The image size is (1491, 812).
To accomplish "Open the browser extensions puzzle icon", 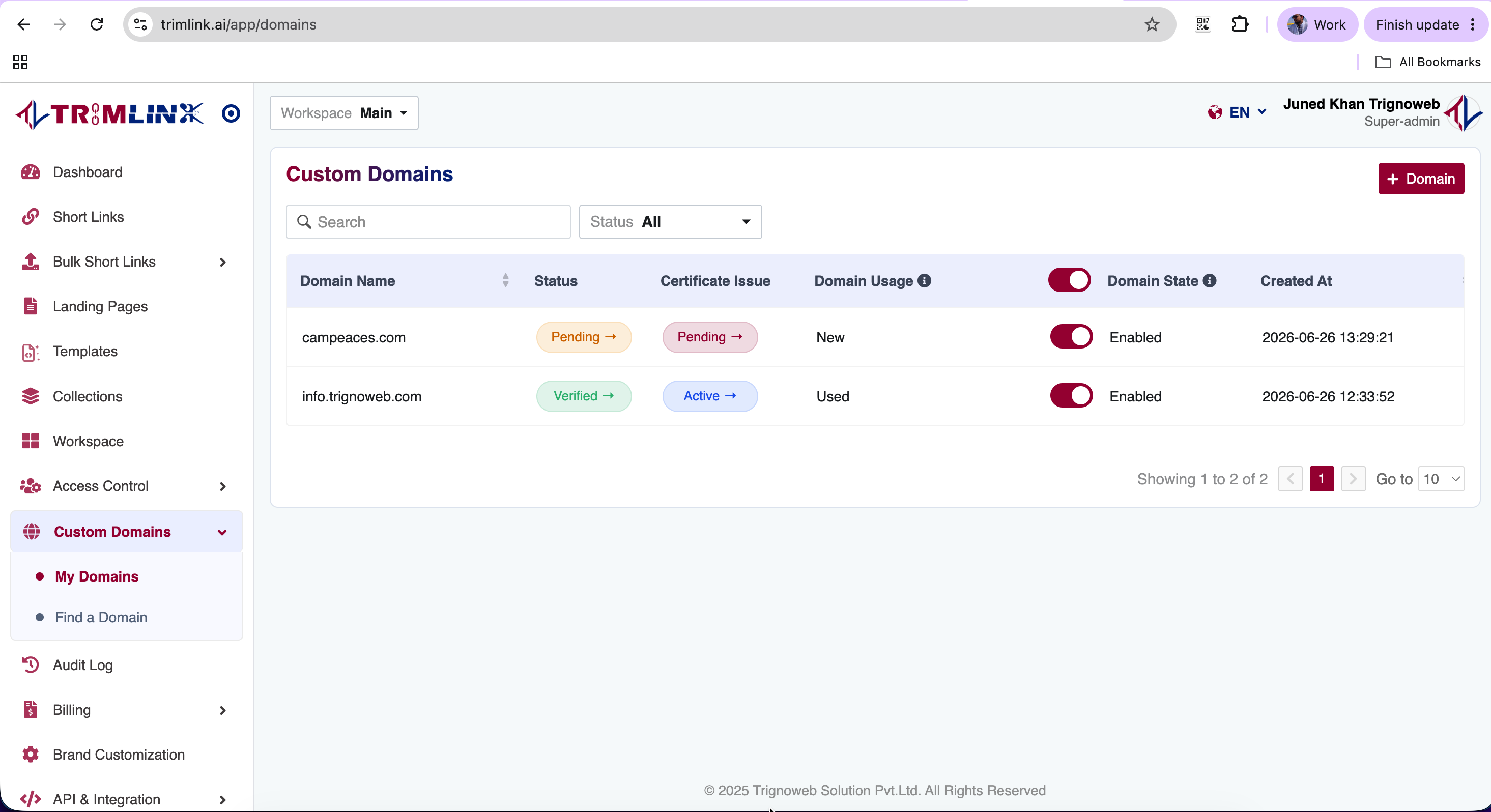I will 1240,24.
